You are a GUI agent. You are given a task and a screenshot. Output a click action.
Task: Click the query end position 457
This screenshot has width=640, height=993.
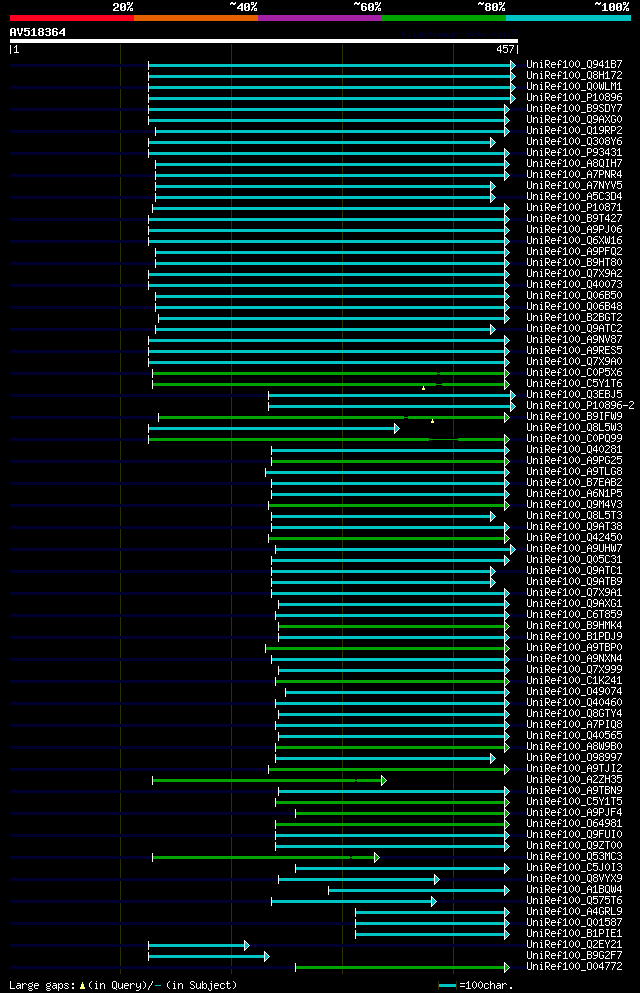click(506, 49)
